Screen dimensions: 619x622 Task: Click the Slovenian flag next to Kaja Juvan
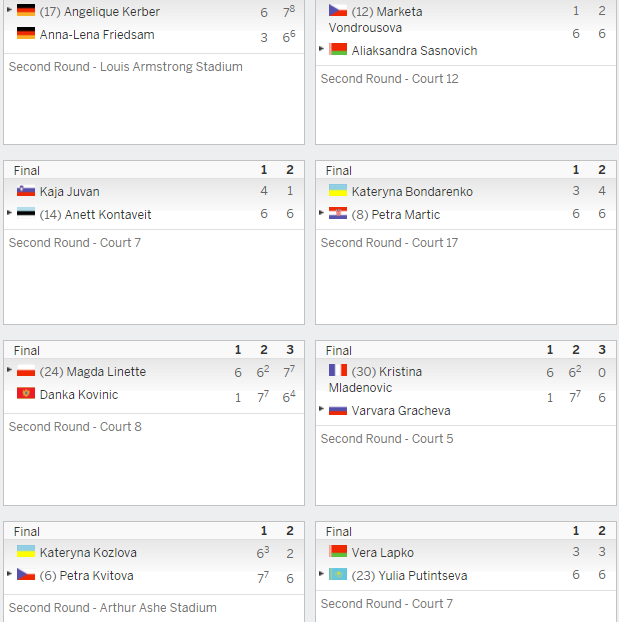(26, 191)
